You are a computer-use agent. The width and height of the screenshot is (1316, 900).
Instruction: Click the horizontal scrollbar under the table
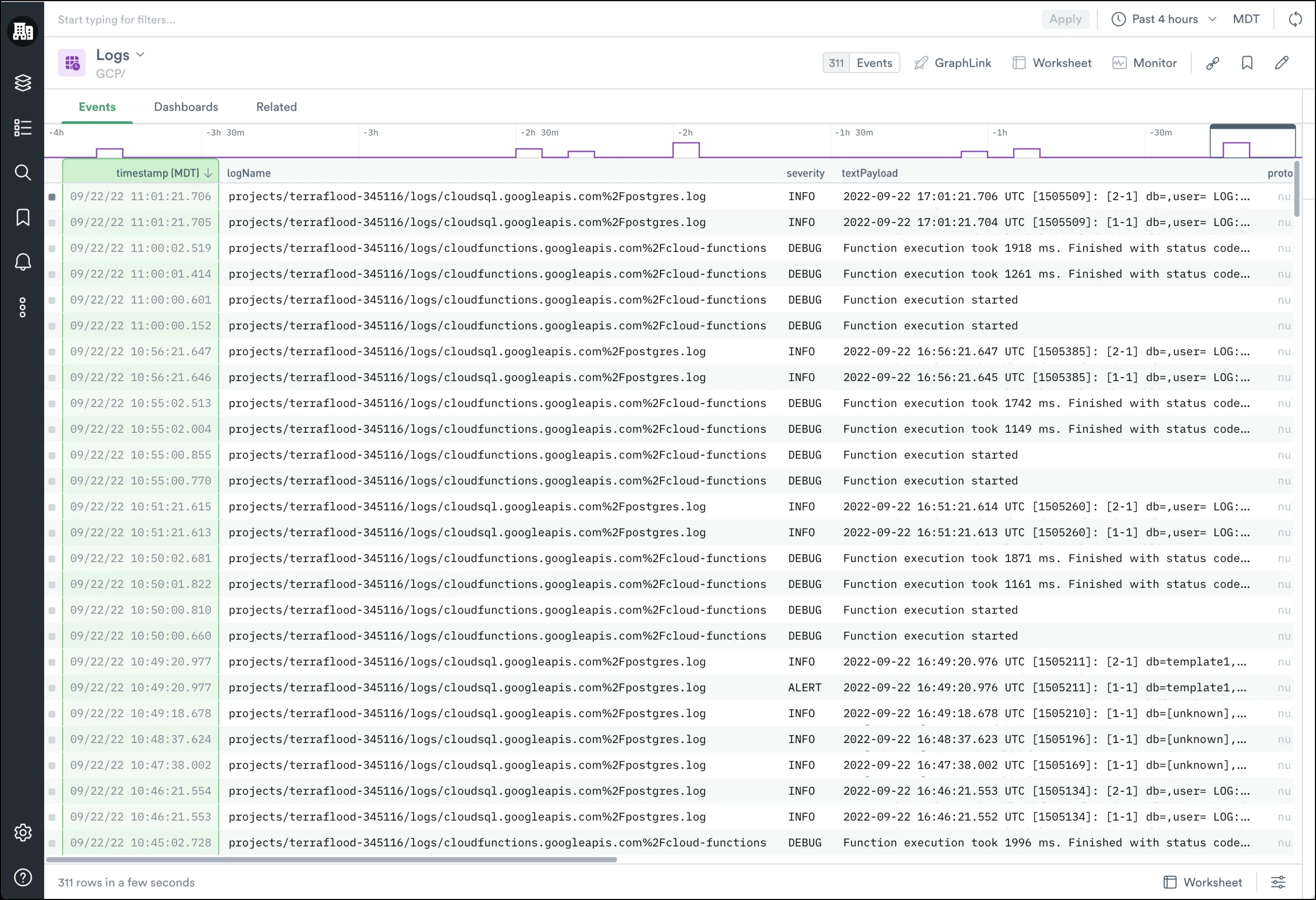331,859
